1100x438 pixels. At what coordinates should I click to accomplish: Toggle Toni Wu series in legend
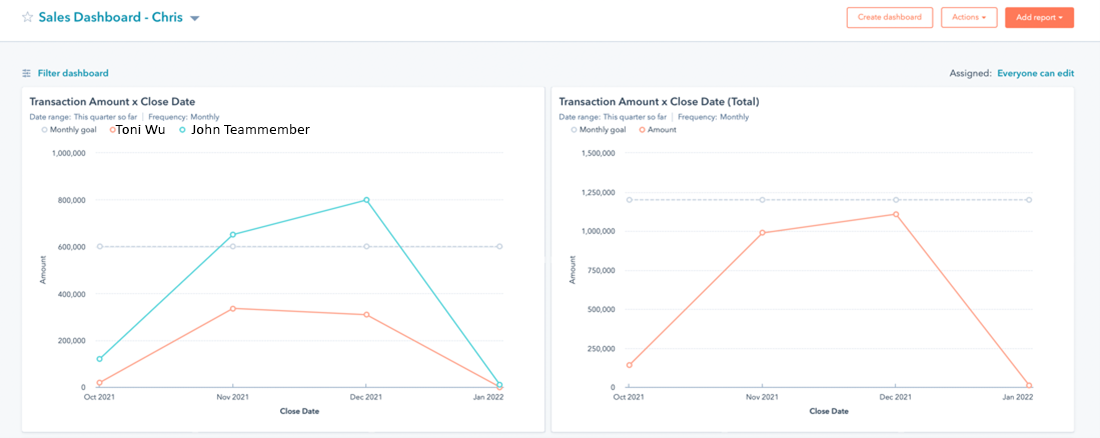[x=140, y=130]
